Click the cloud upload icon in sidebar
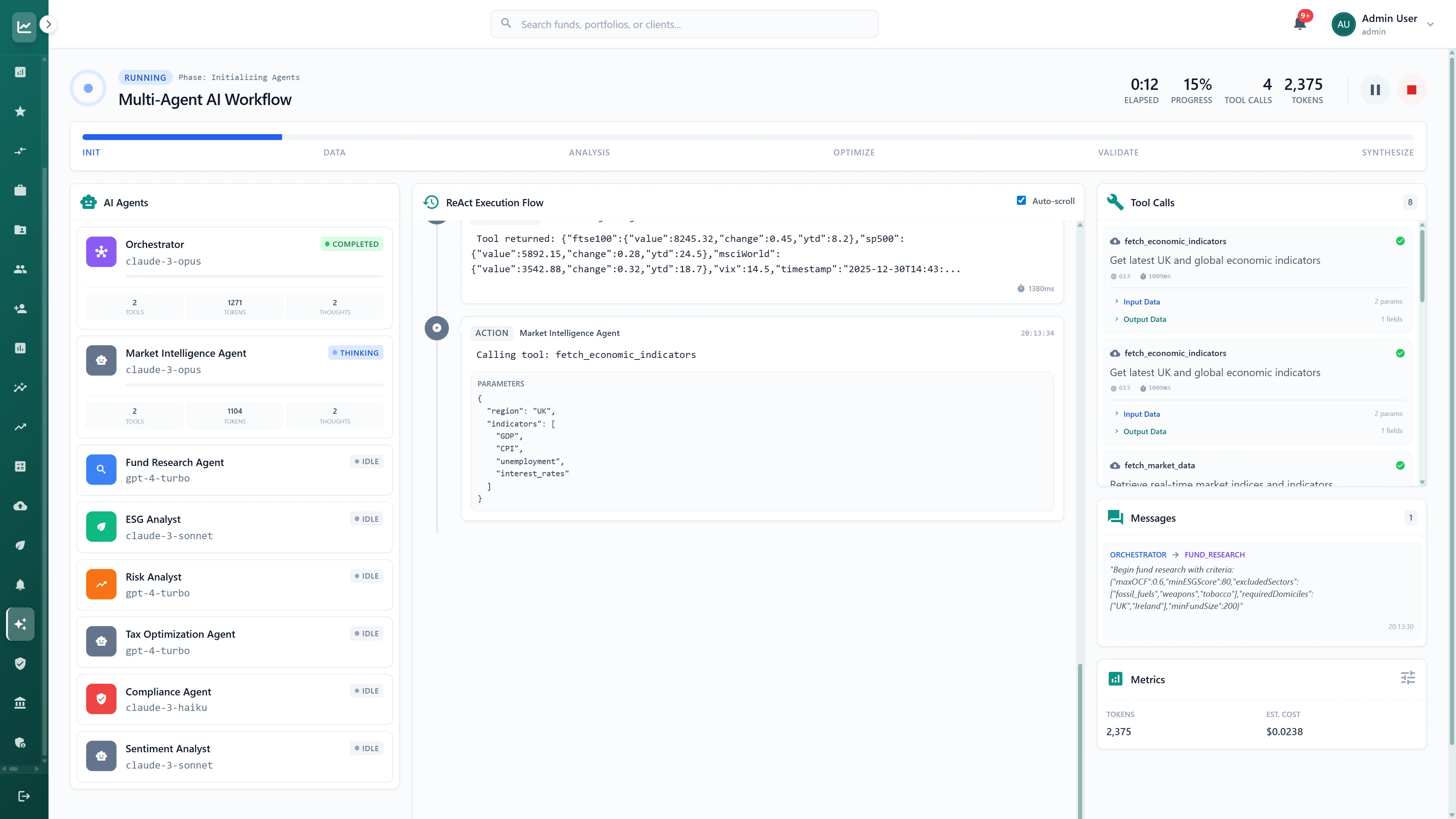 20,506
